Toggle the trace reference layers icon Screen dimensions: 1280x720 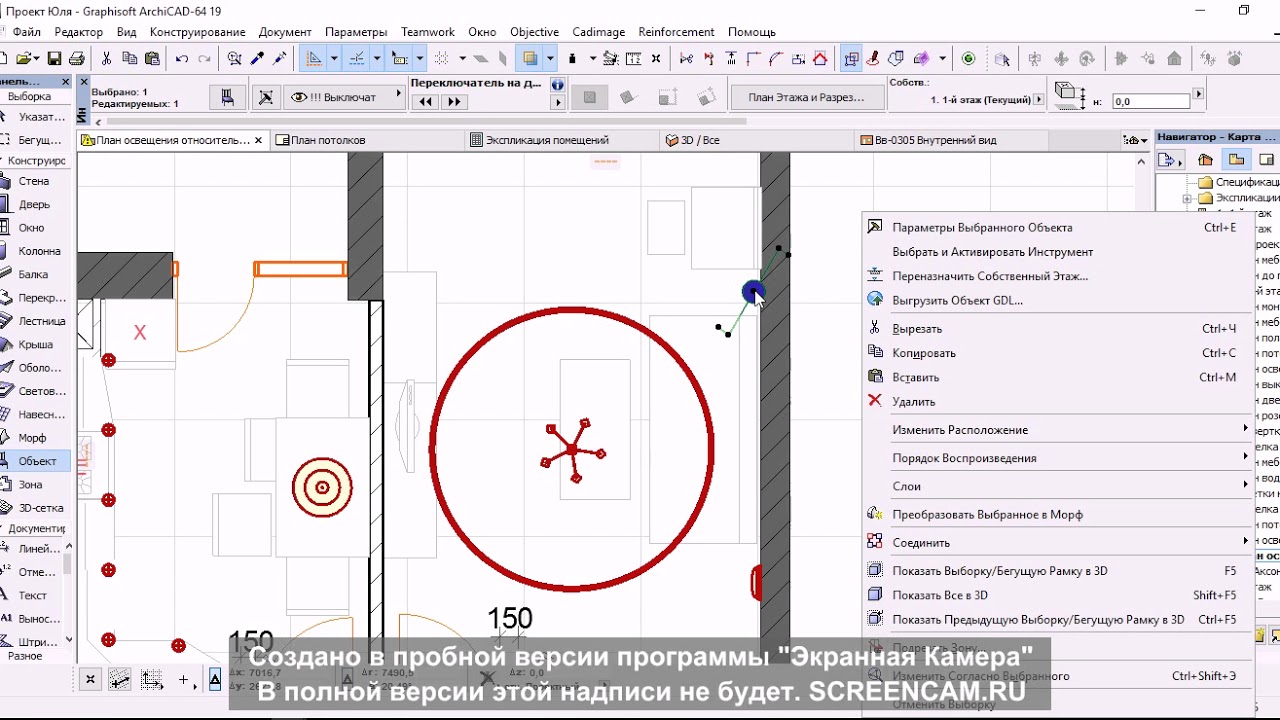coord(530,58)
